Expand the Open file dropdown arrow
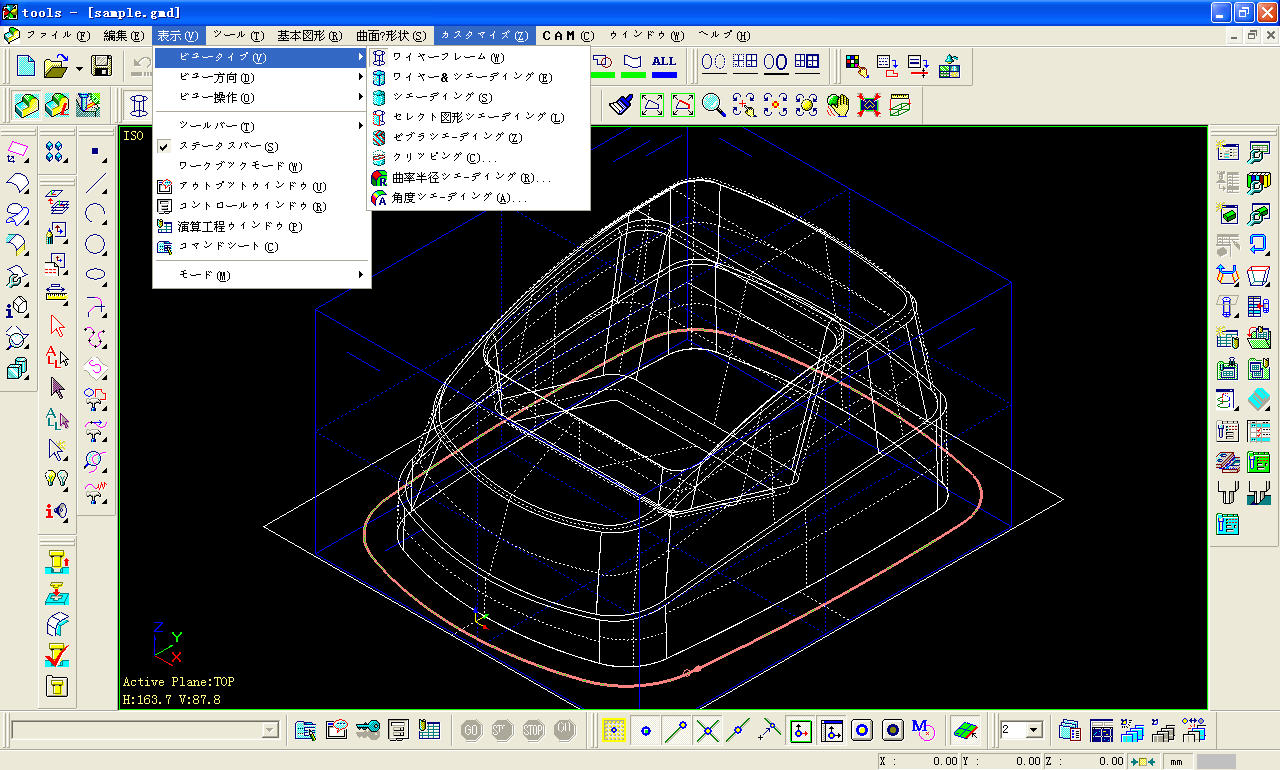The width and height of the screenshot is (1280, 770). click(x=78, y=68)
